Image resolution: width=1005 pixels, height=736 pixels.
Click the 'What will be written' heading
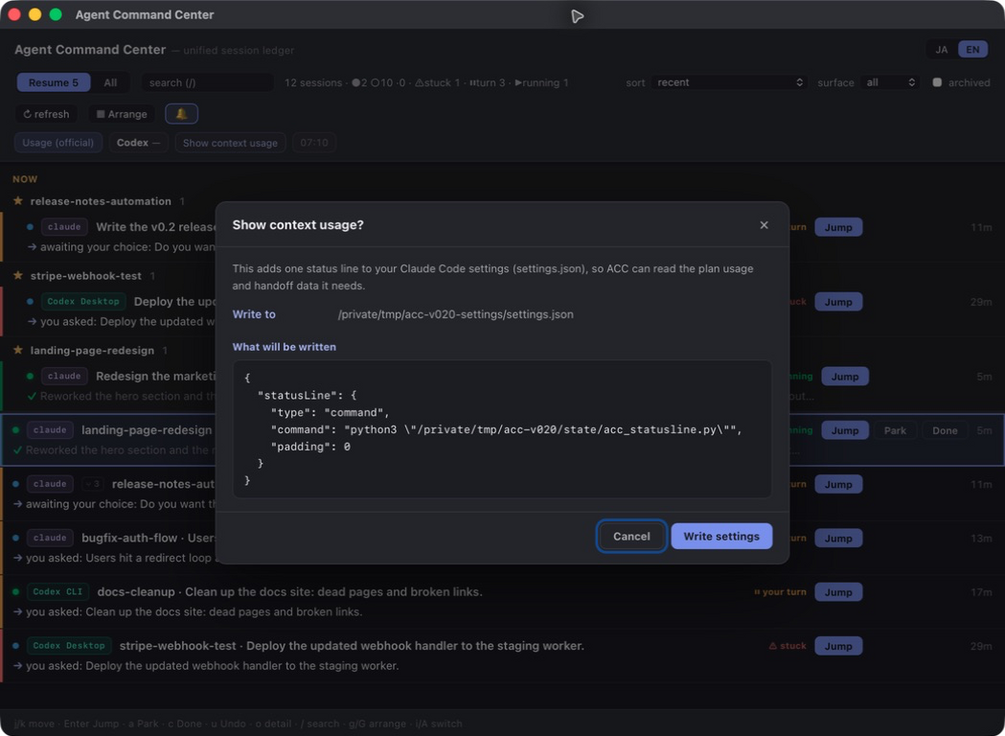284,347
